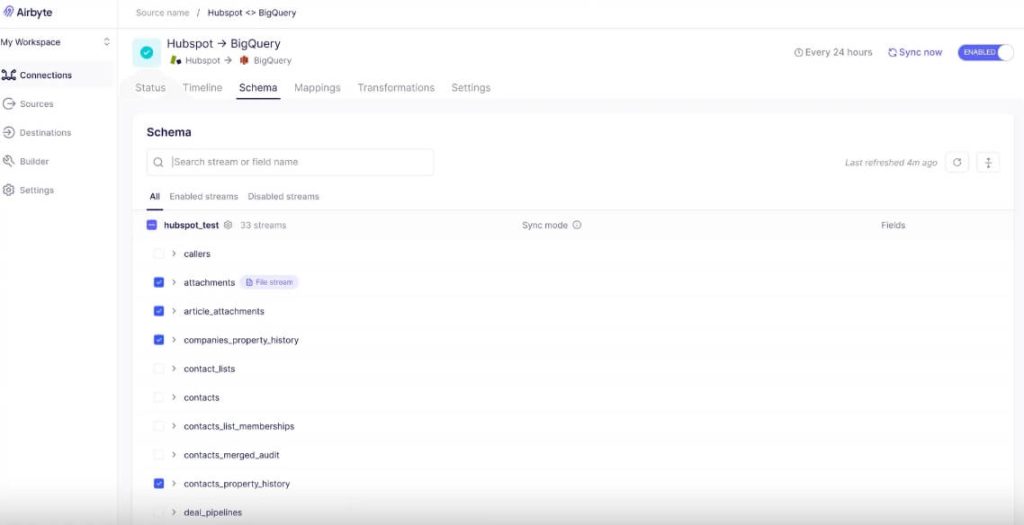Expand the contacts_merged_audit stream row
The width and height of the screenshot is (1024, 525).
coord(174,455)
